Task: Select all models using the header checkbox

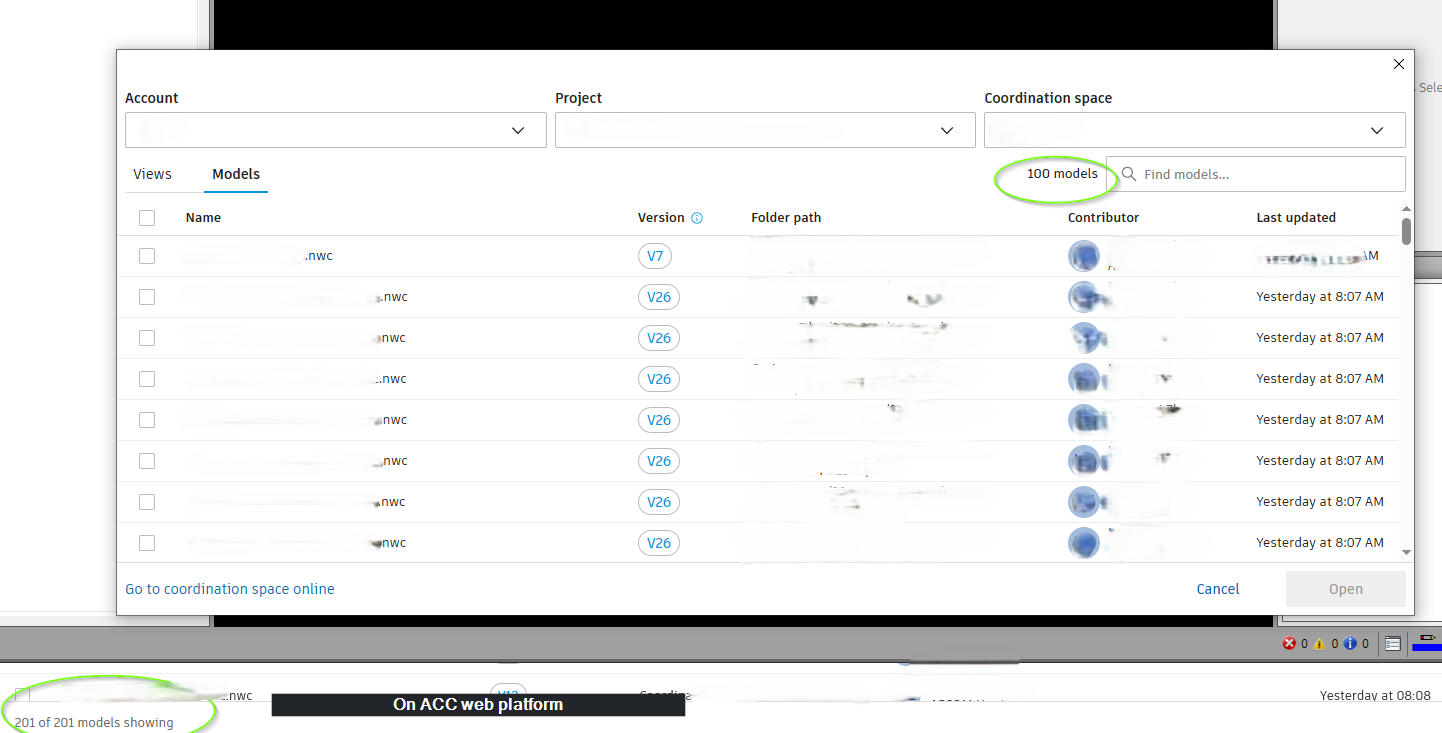Action: (147, 217)
